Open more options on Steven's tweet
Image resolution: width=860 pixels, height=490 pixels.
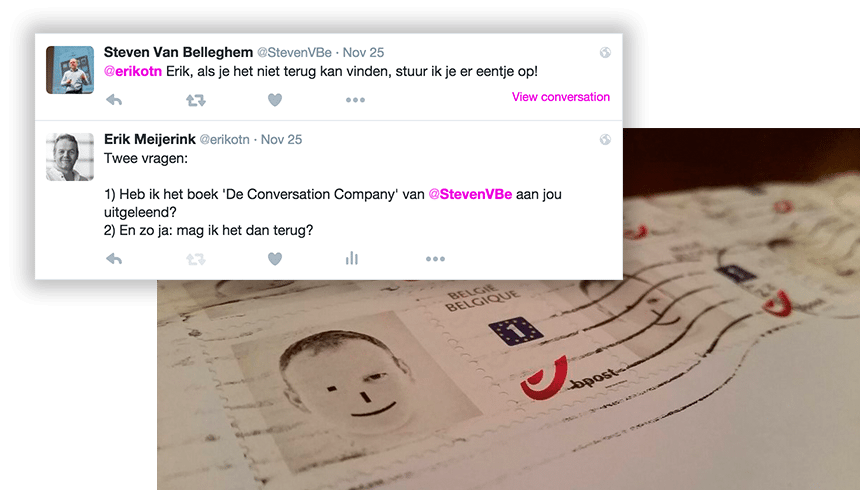point(355,100)
